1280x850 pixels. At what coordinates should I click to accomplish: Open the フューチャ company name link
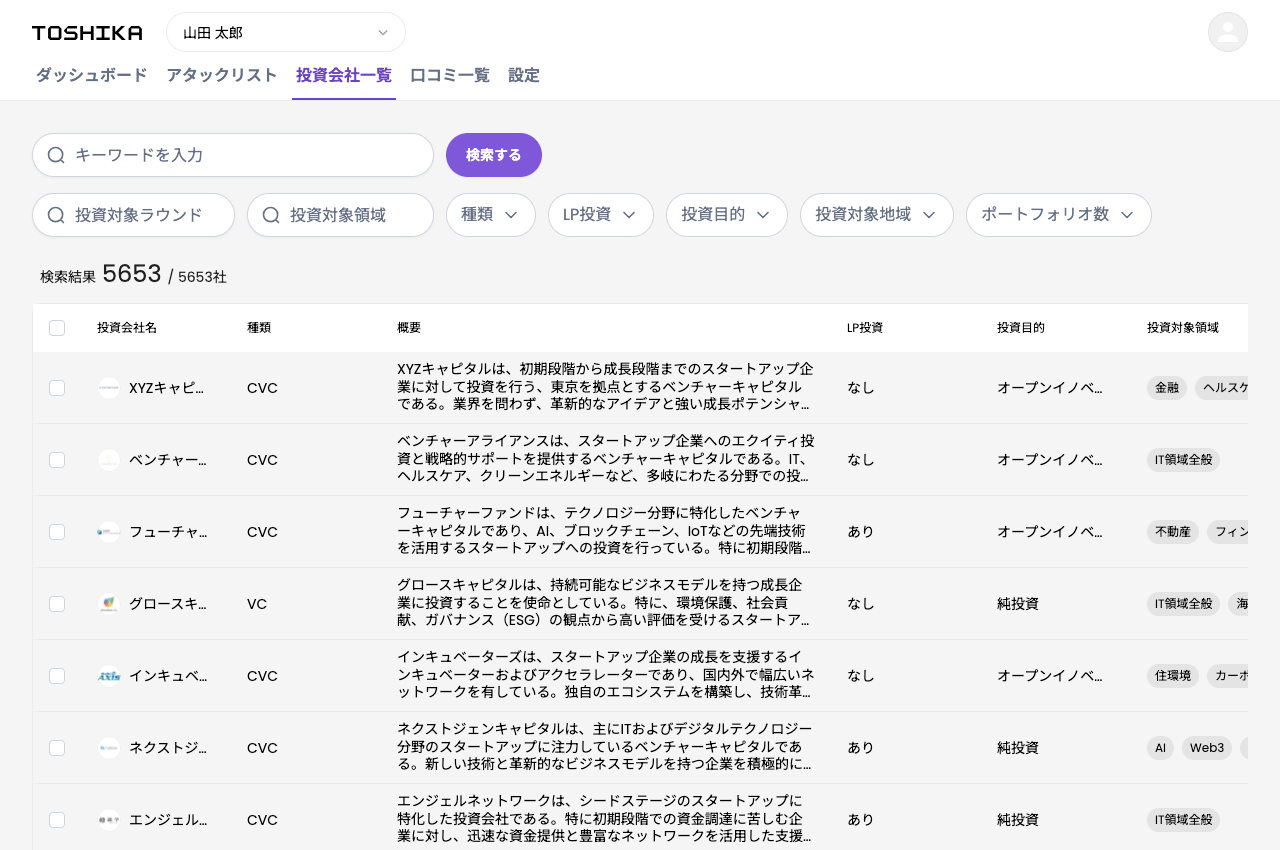pos(168,532)
